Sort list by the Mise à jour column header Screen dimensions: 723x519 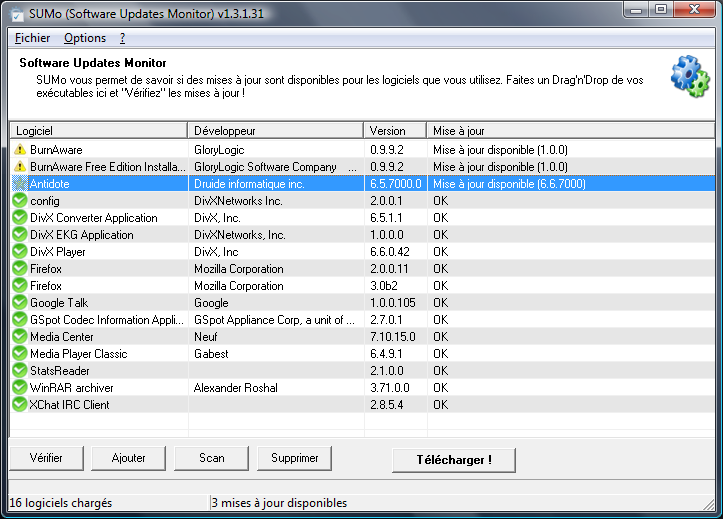571,131
